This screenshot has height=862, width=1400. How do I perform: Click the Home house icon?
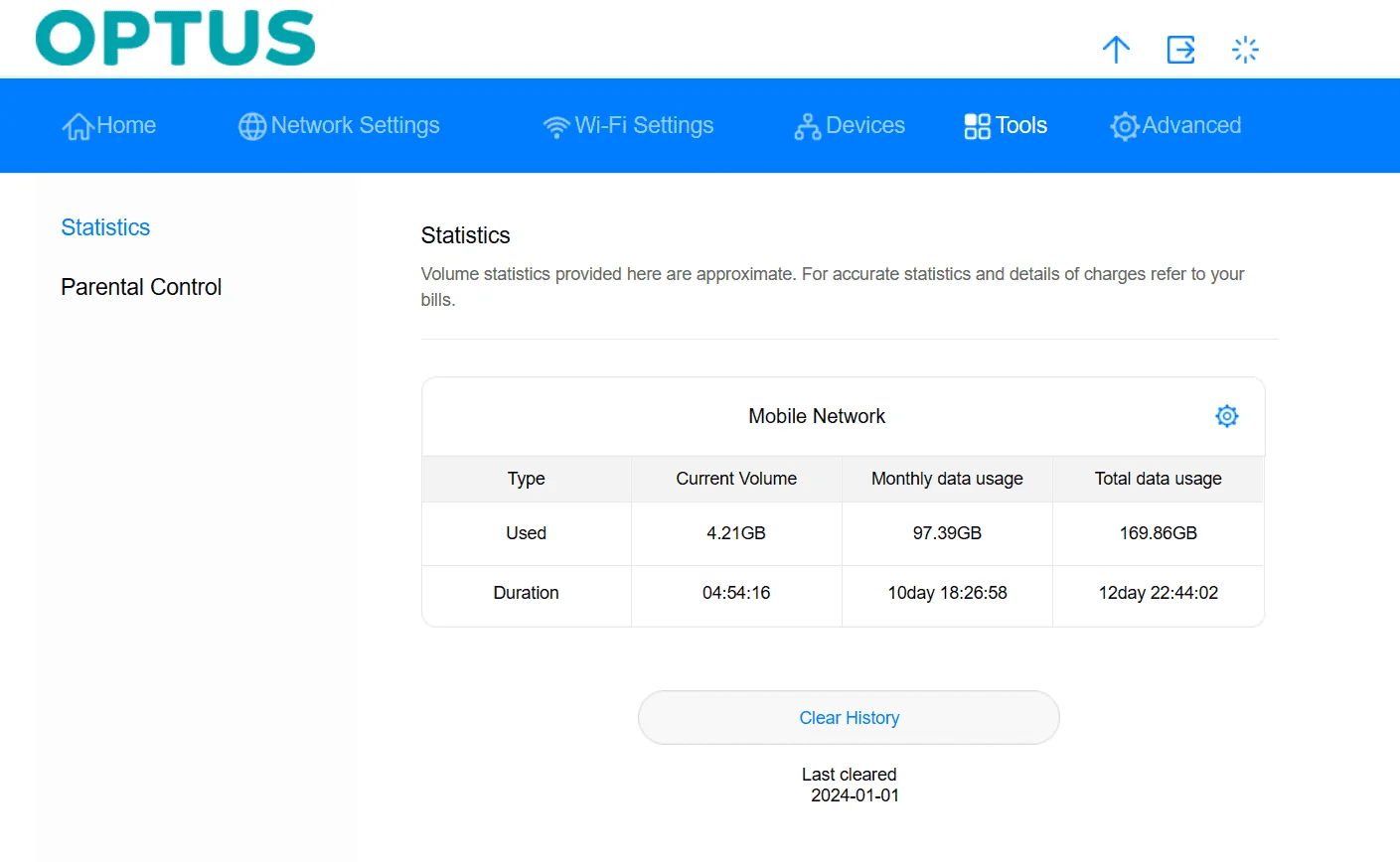(x=78, y=126)
